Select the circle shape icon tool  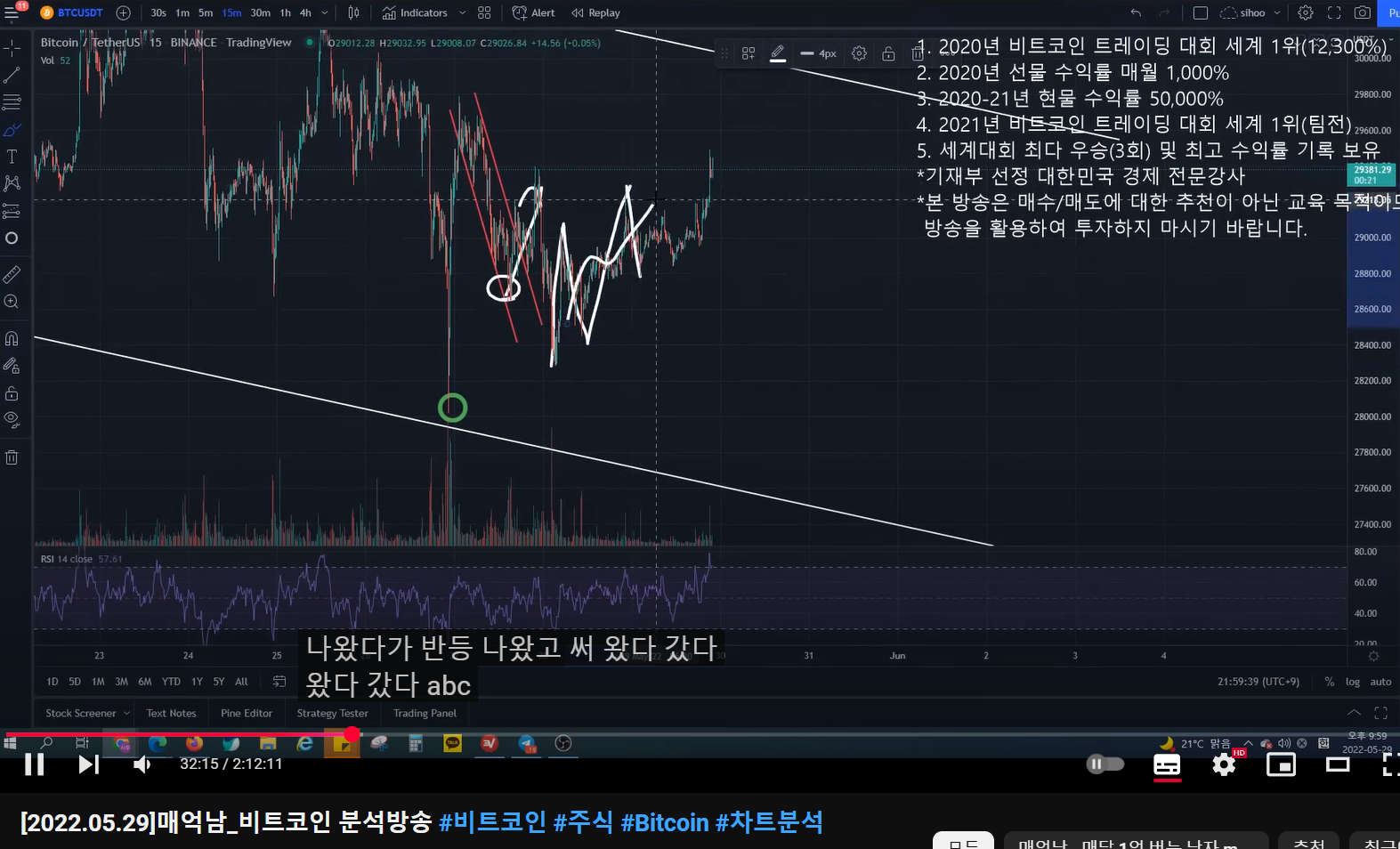pos(12,239)
